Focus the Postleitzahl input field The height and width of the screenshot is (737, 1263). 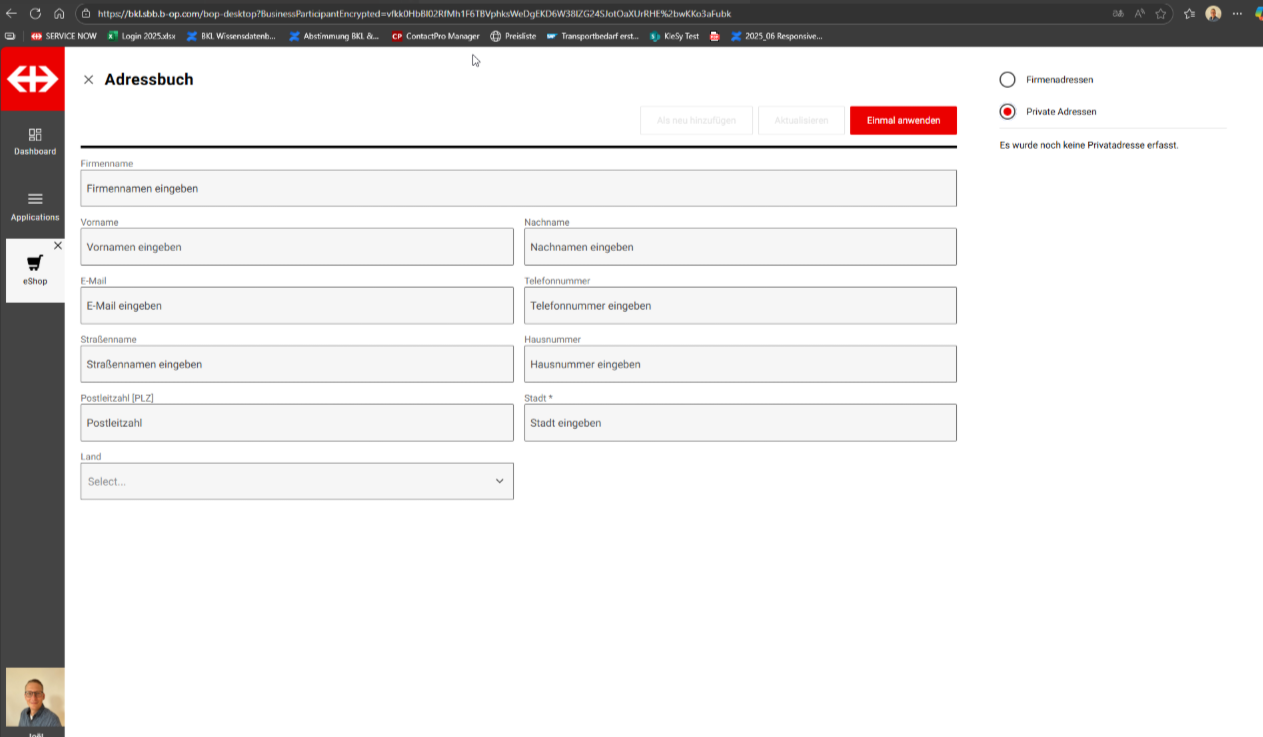click(x=297, y=423)
